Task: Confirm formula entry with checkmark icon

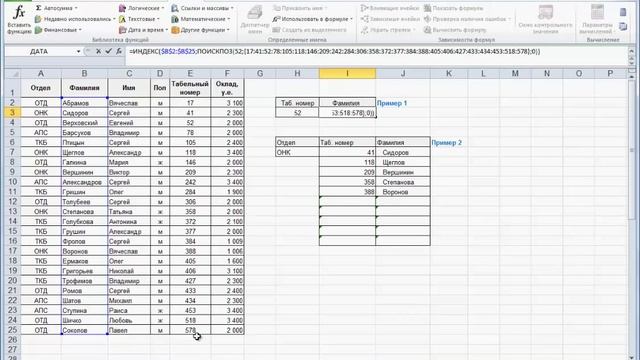Action: point(108,51)
